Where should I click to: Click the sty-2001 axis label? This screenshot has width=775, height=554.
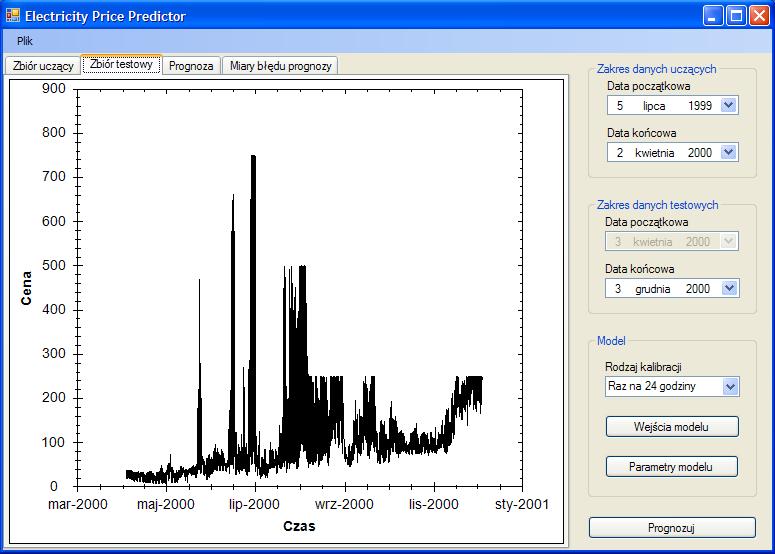(x=522, y=504)
